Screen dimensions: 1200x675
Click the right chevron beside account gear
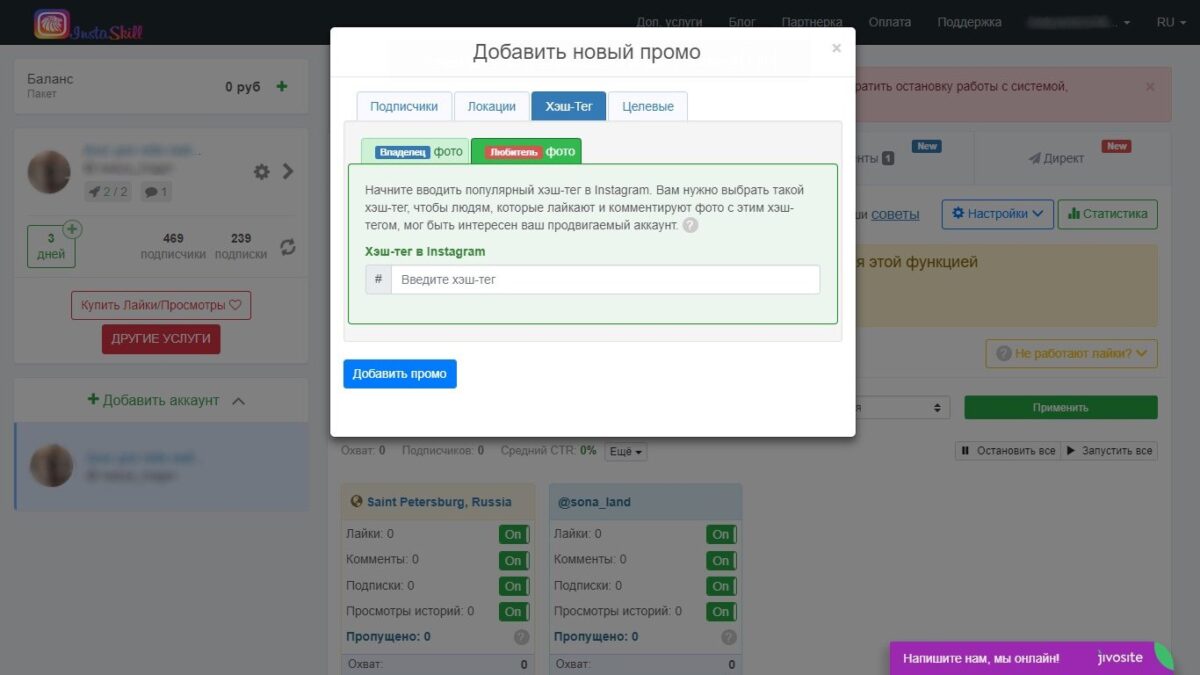(288, 171)
